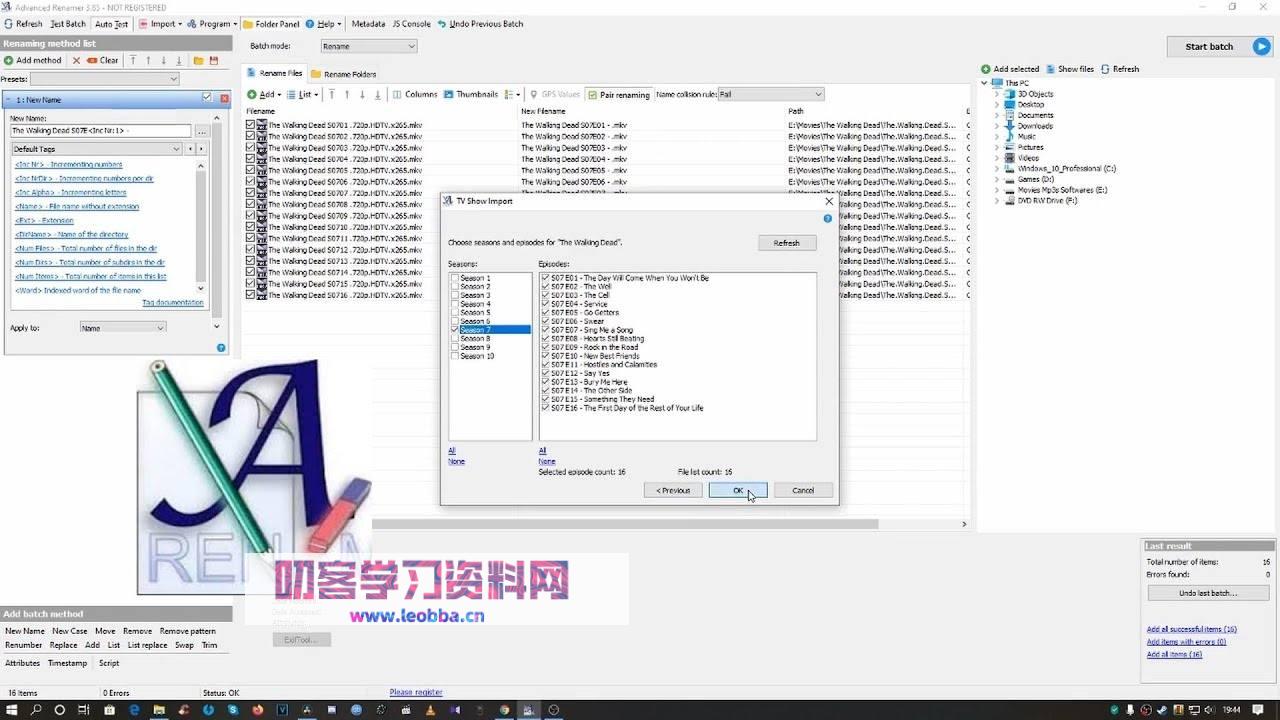Click the help icon in TV Show Import dialog

click(828, 218)
